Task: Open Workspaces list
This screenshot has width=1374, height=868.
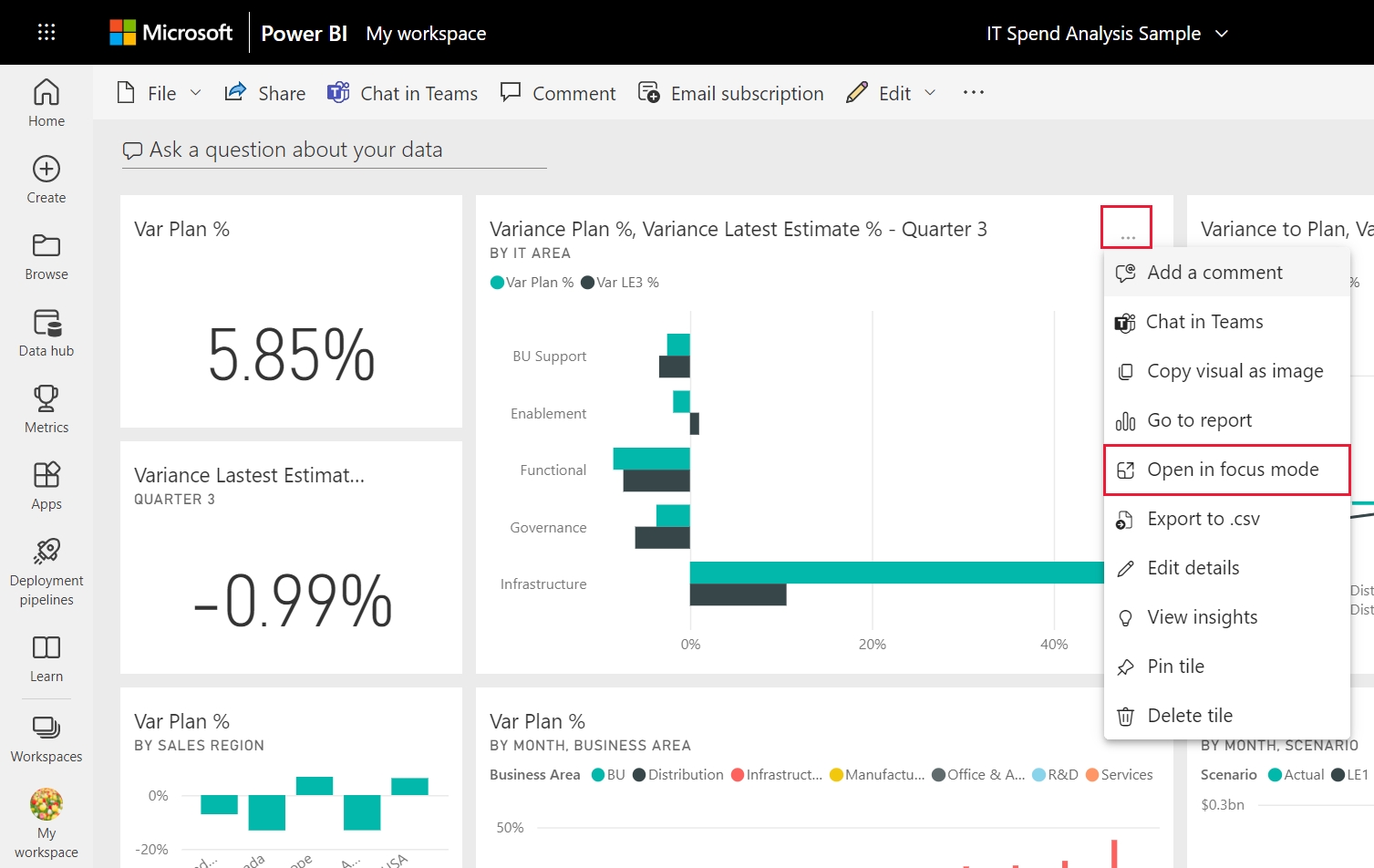Action: (46, 739)
